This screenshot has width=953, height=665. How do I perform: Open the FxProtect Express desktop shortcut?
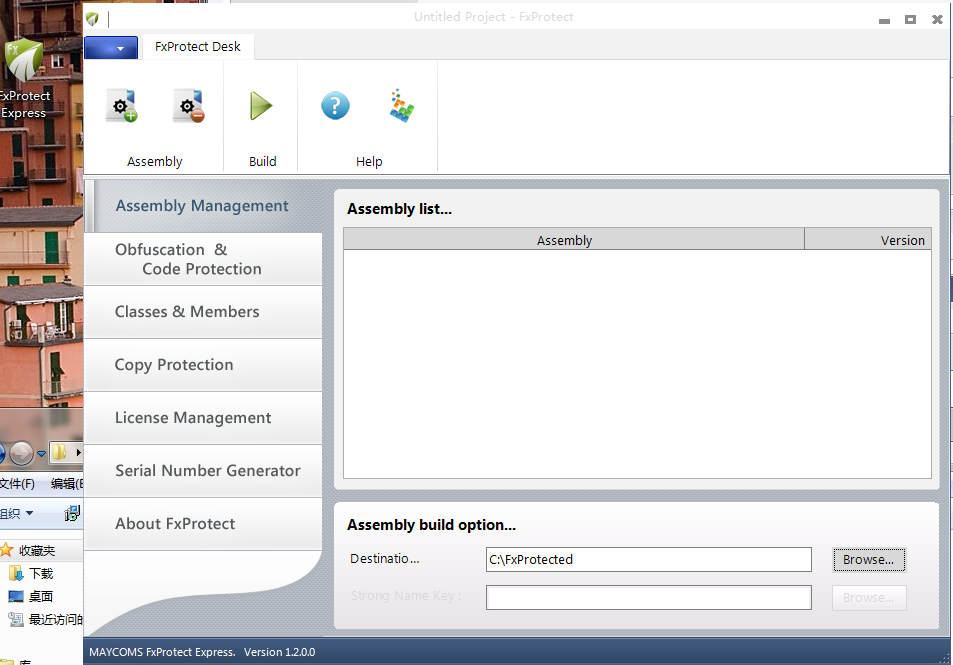pyautogui.click(x=24, y=79)
